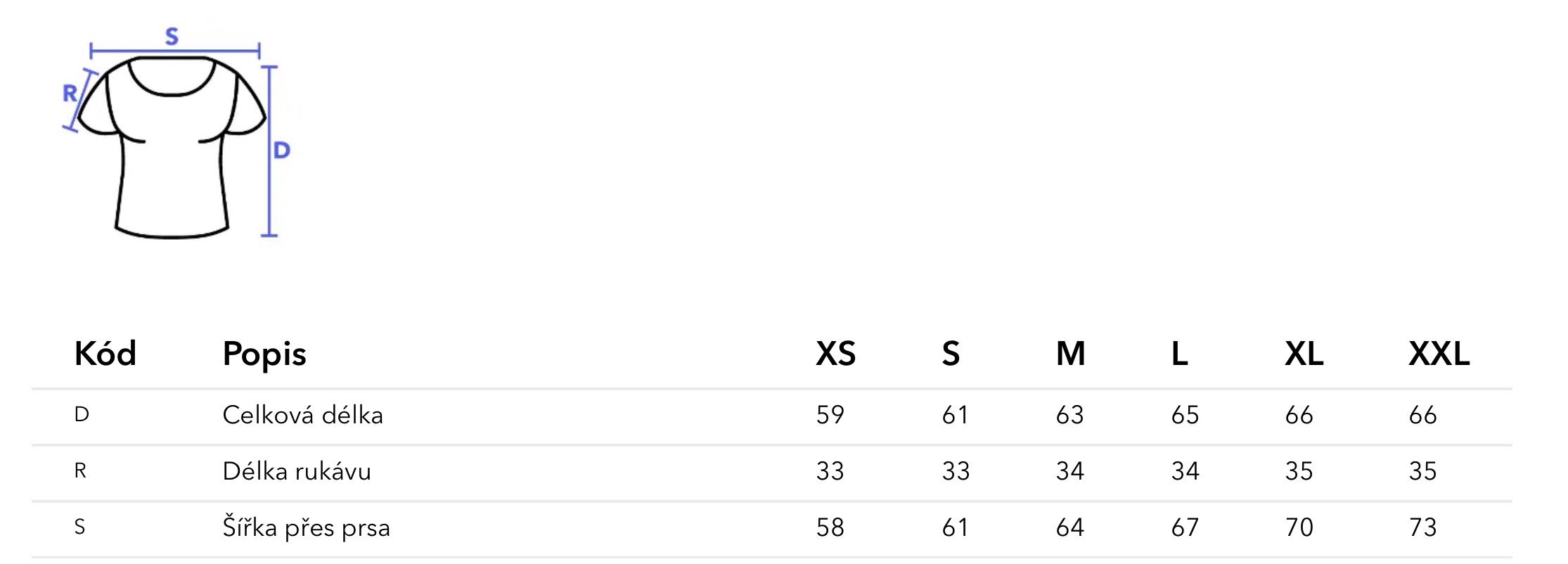The width and height of the screenshot is (1568, 564).
Task: Click the XS size column header
Action: pos(835,353)
